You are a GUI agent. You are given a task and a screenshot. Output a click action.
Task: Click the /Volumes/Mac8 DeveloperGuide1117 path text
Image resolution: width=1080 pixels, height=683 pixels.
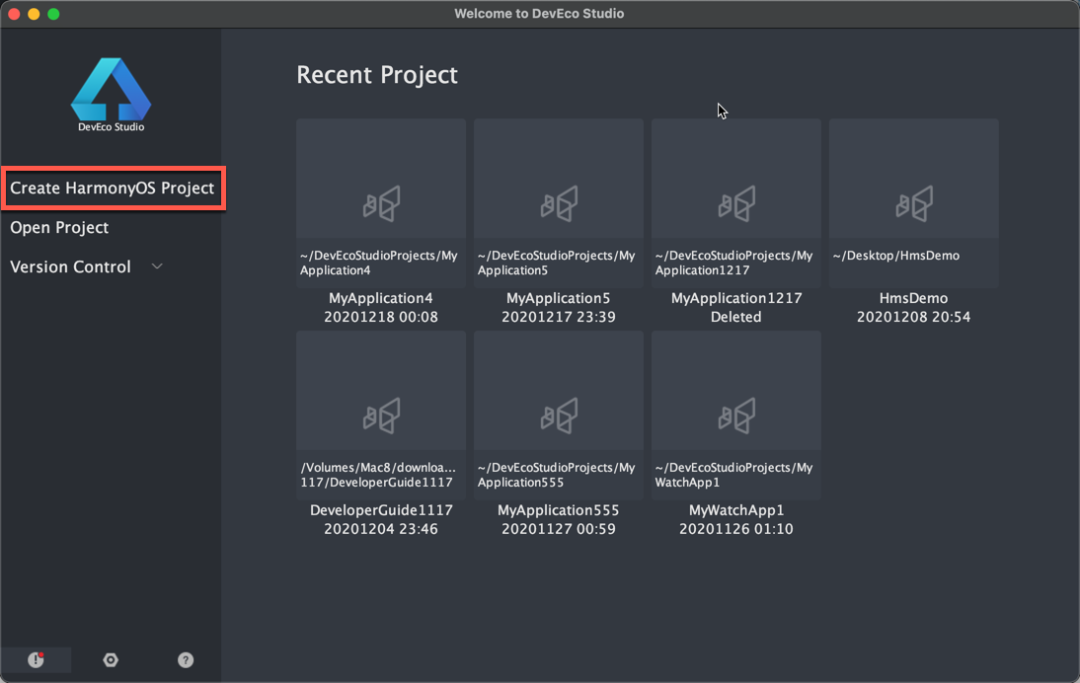point(378,474)
